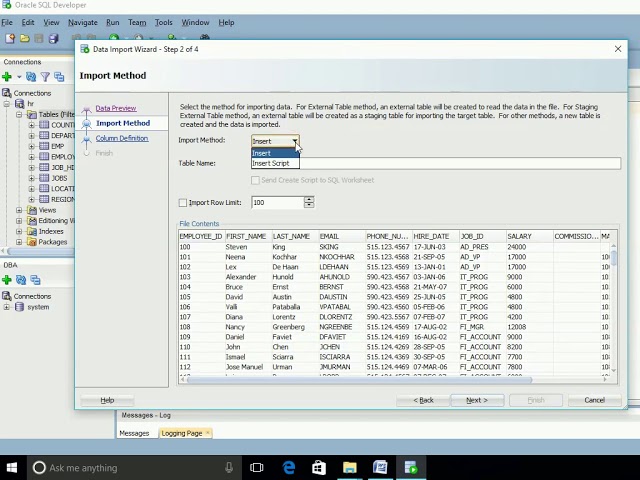This screenshot has height=480, width=640.
Task: Click the Views folder icon in the tree
Action: 32,210
